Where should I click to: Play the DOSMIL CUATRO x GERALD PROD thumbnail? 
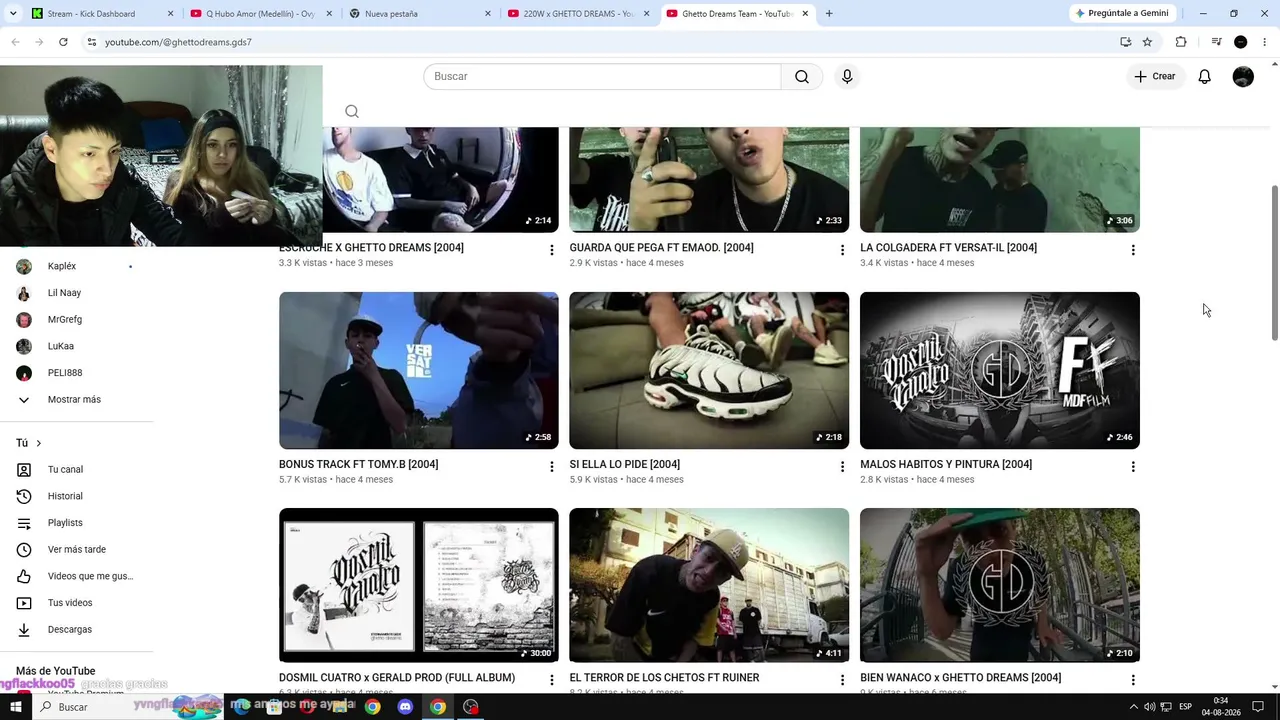click(x=419, y=585)
